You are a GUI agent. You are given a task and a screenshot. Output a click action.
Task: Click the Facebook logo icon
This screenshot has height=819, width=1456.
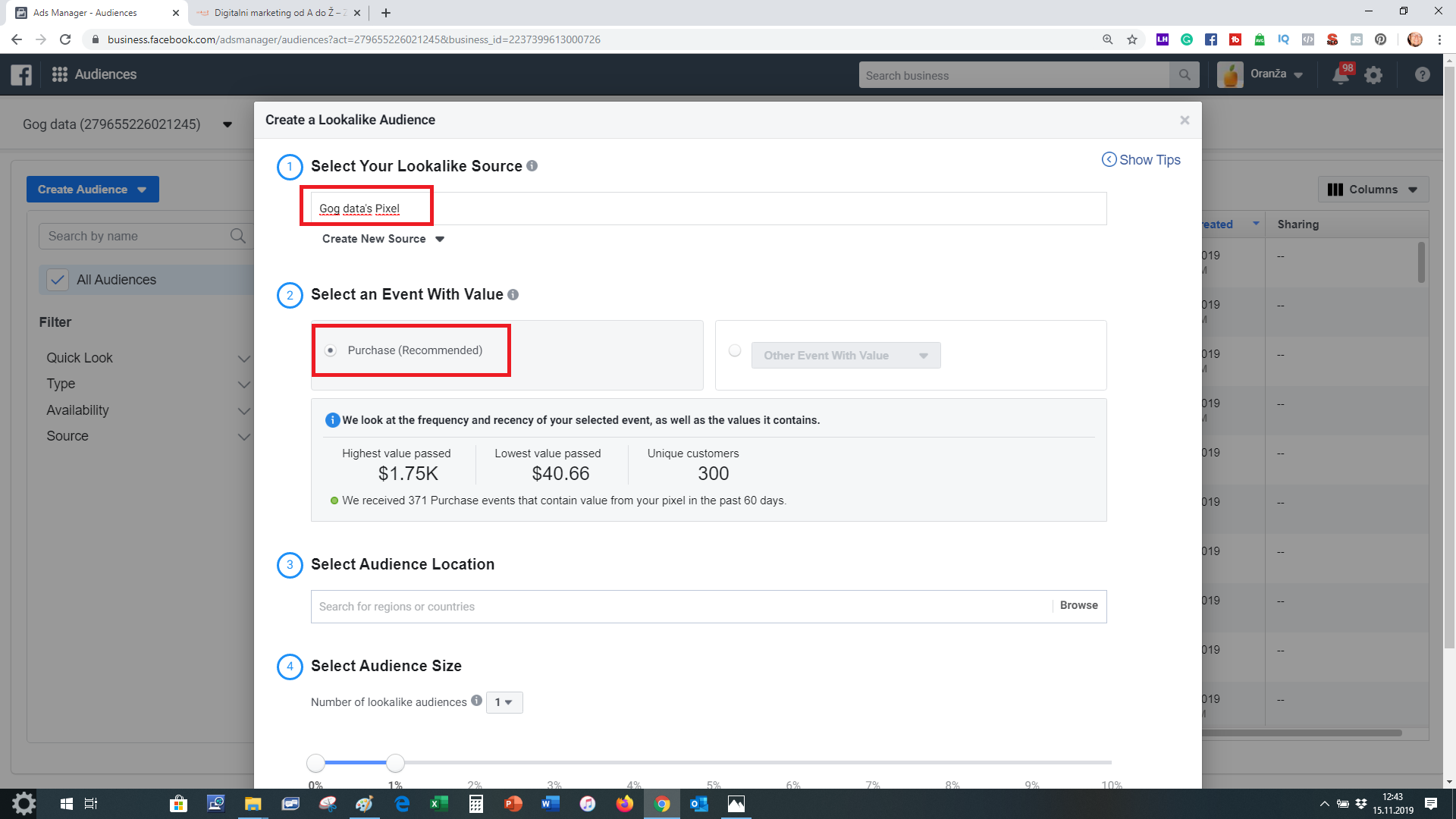pos(21,74)
